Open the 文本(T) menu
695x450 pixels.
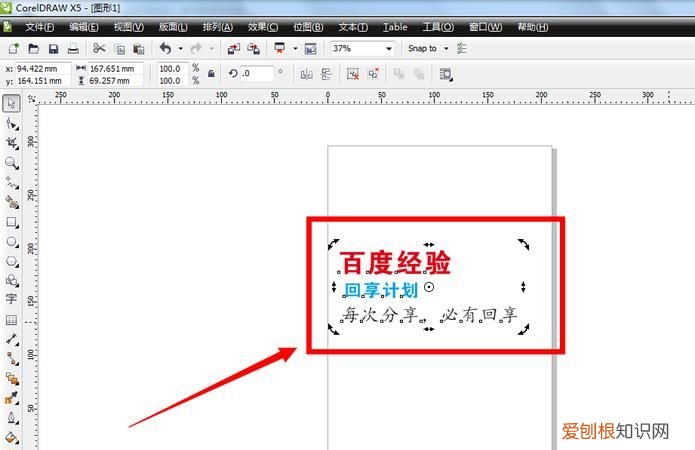coord(353,27)
